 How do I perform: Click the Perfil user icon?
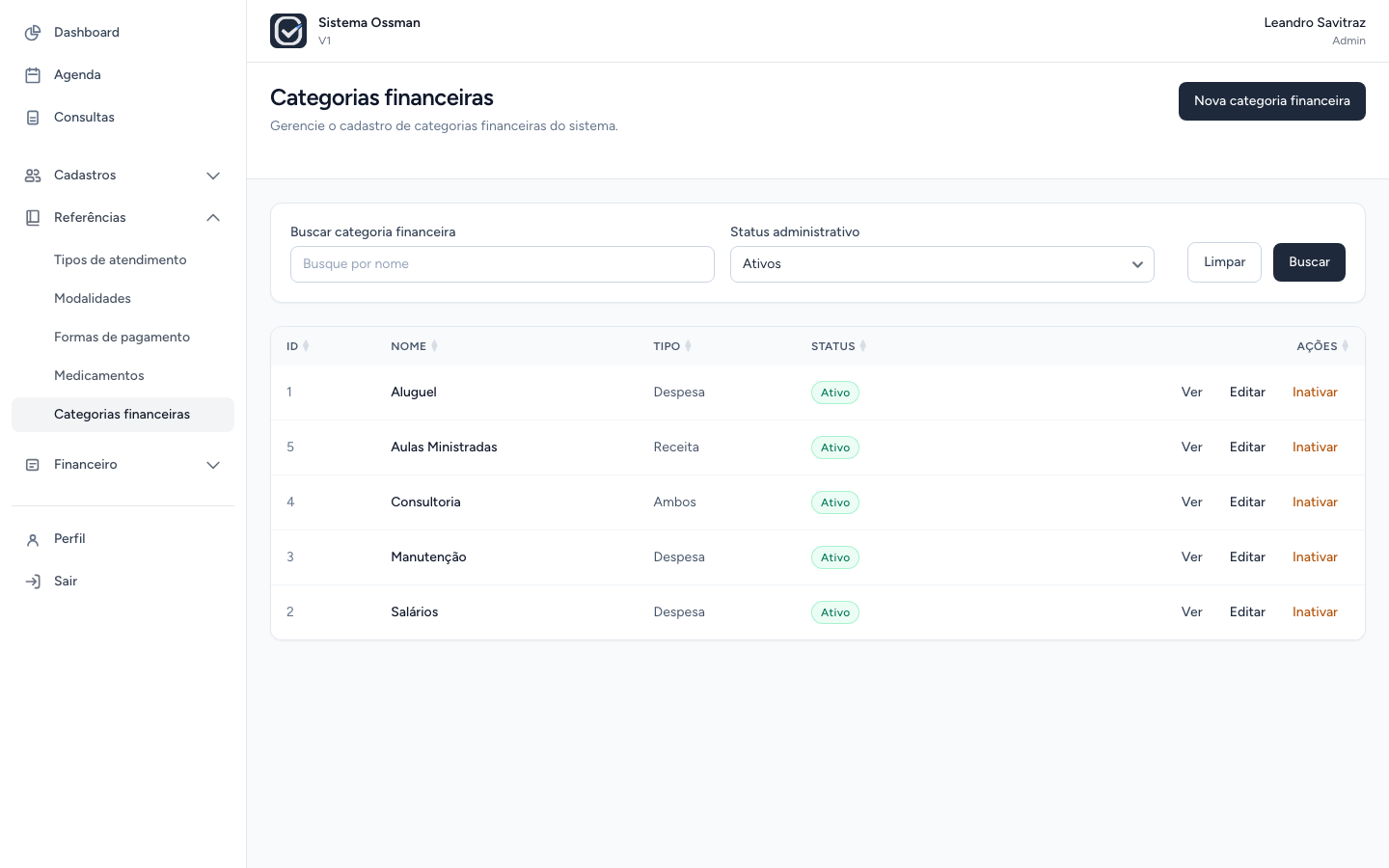(x=33, y=539)
